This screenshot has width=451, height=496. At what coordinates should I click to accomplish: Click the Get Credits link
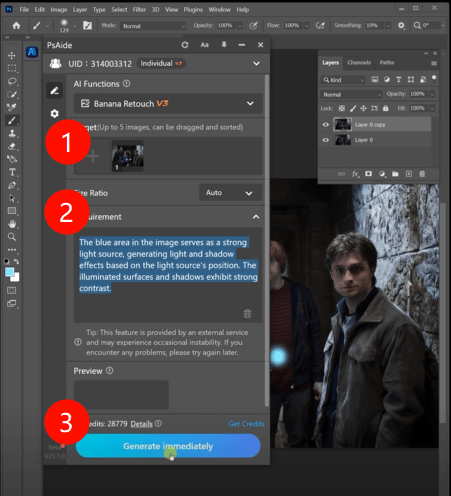tap(246, 424)
